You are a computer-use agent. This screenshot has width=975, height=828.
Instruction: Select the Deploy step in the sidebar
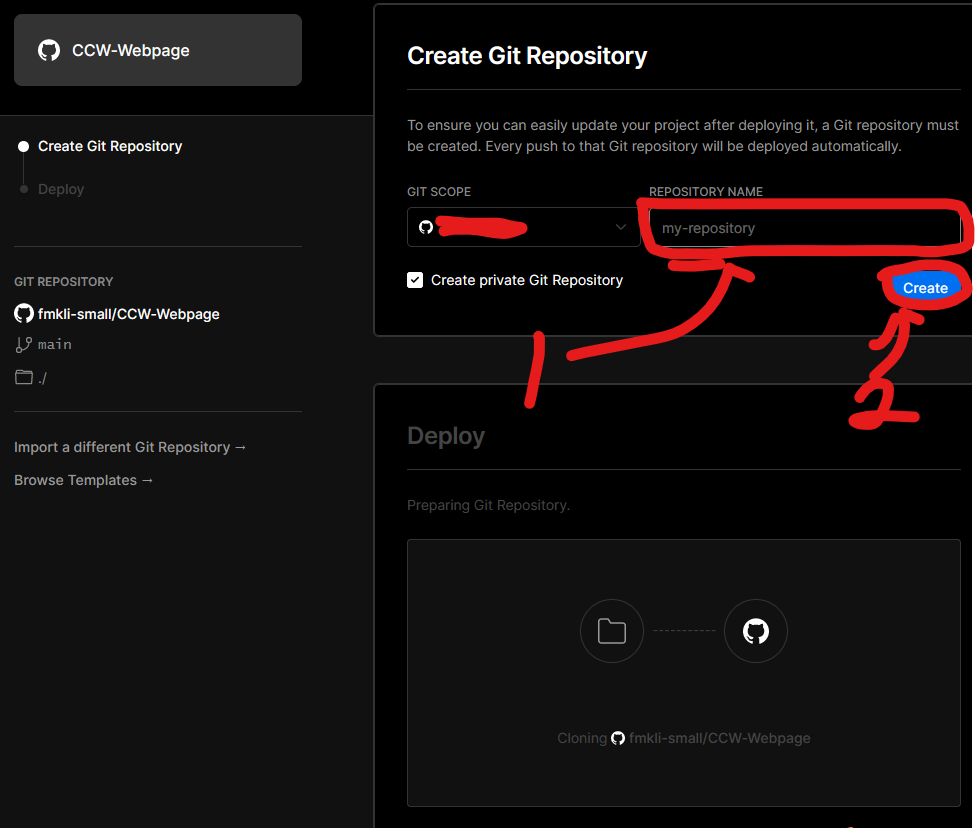point(61,189)
